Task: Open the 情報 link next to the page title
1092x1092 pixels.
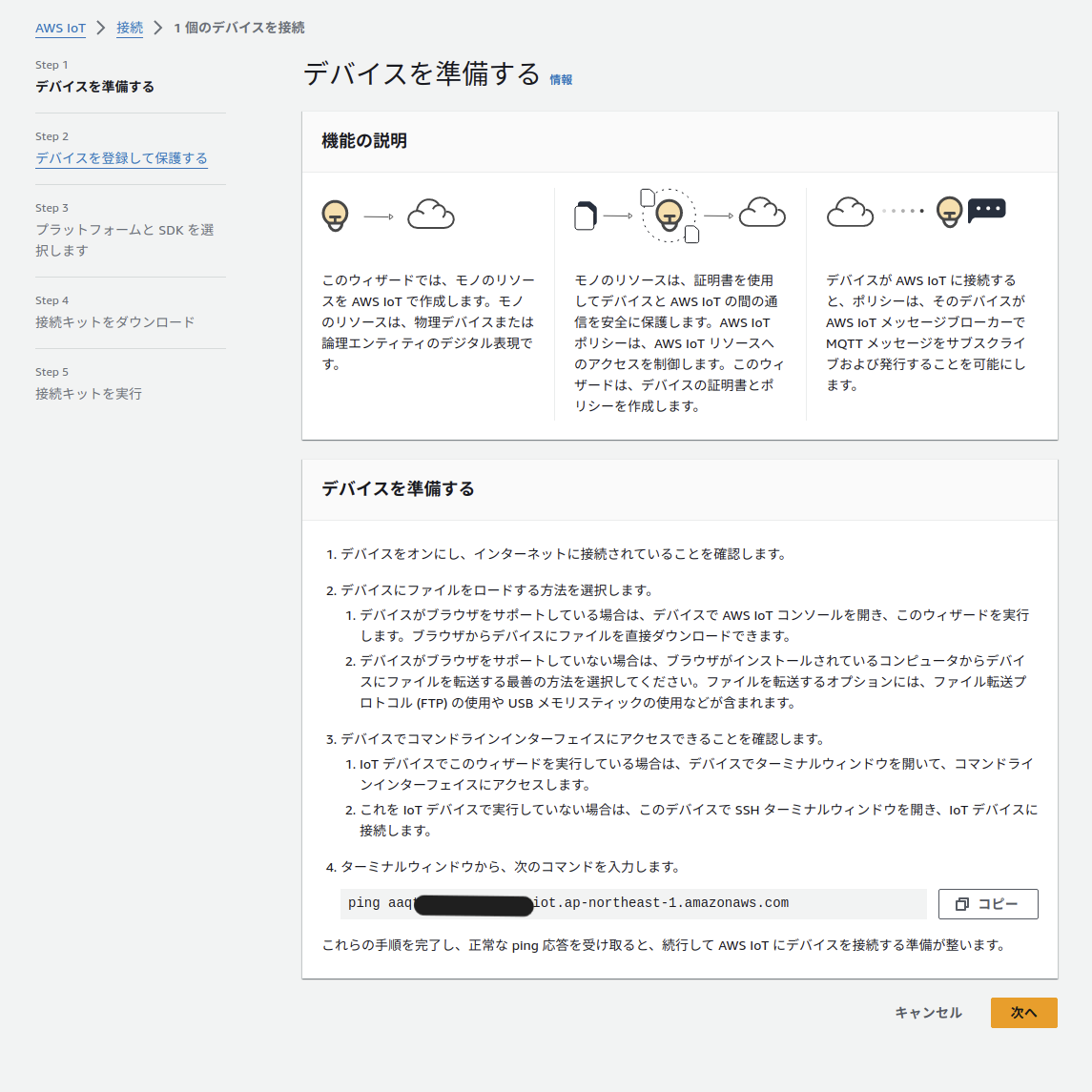Action: click(561, 81)
